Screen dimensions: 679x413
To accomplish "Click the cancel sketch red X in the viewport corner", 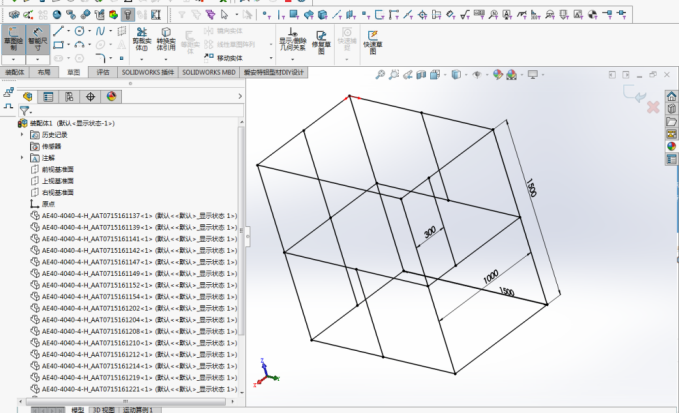I will (654, 106).
